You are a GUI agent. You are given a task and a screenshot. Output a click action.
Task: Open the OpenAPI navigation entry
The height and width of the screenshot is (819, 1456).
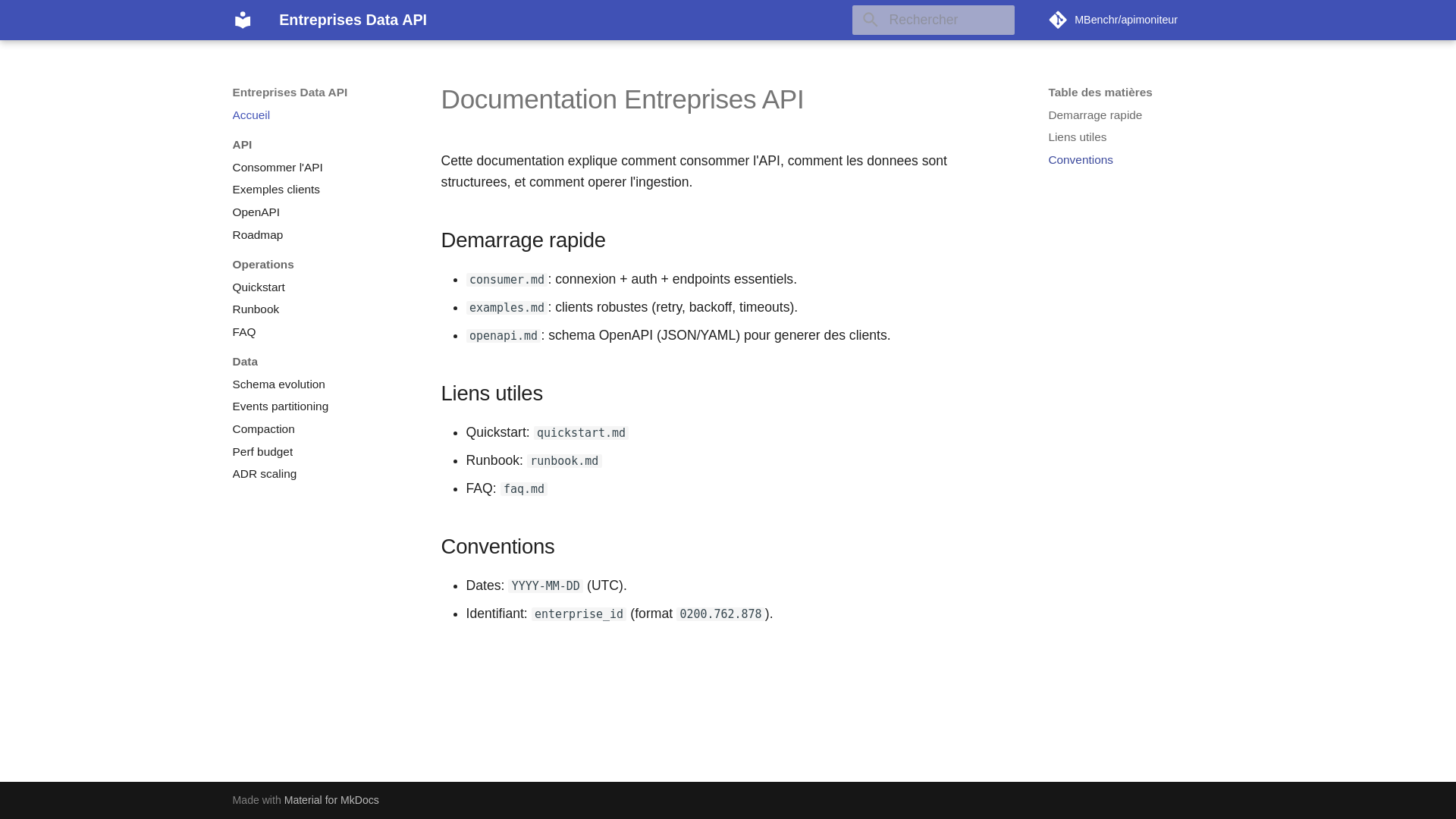[x=256, y=212]
